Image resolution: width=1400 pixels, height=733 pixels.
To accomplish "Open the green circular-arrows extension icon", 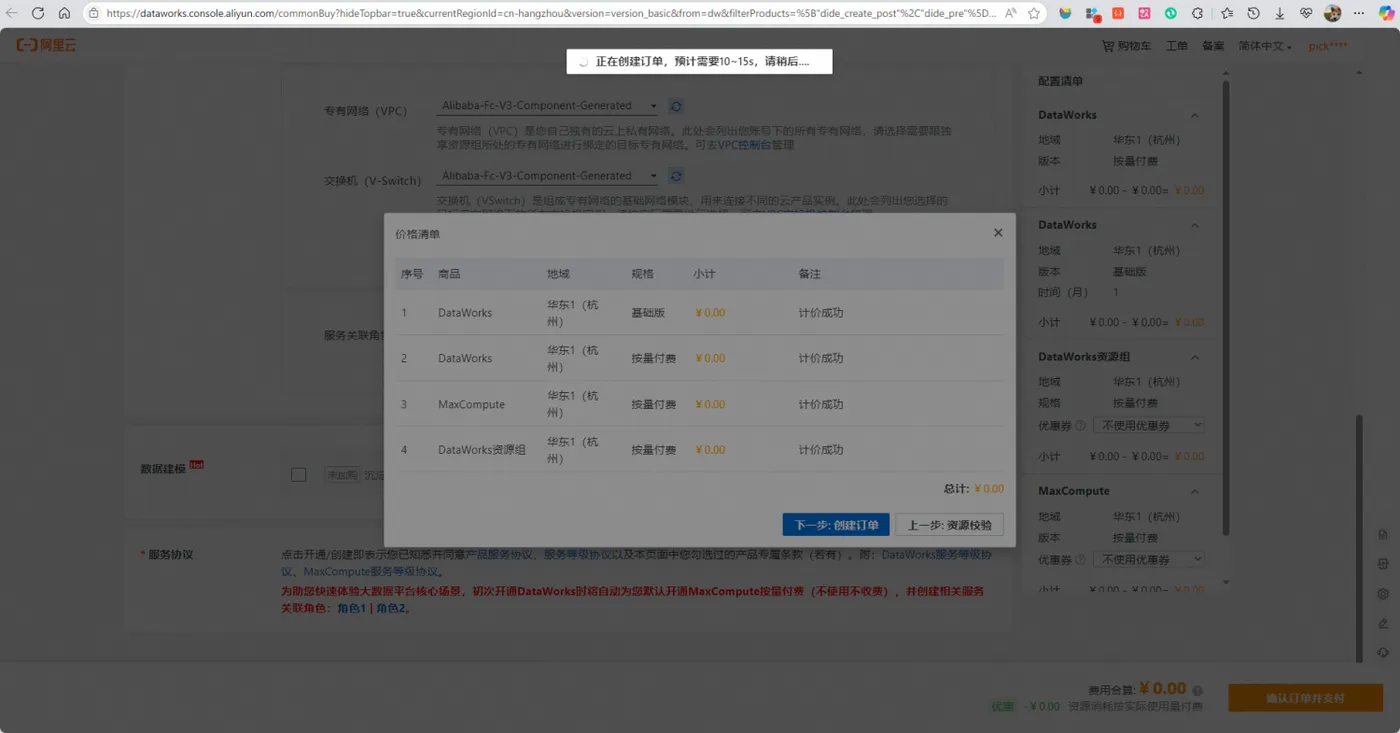I will click(1170, 14).
